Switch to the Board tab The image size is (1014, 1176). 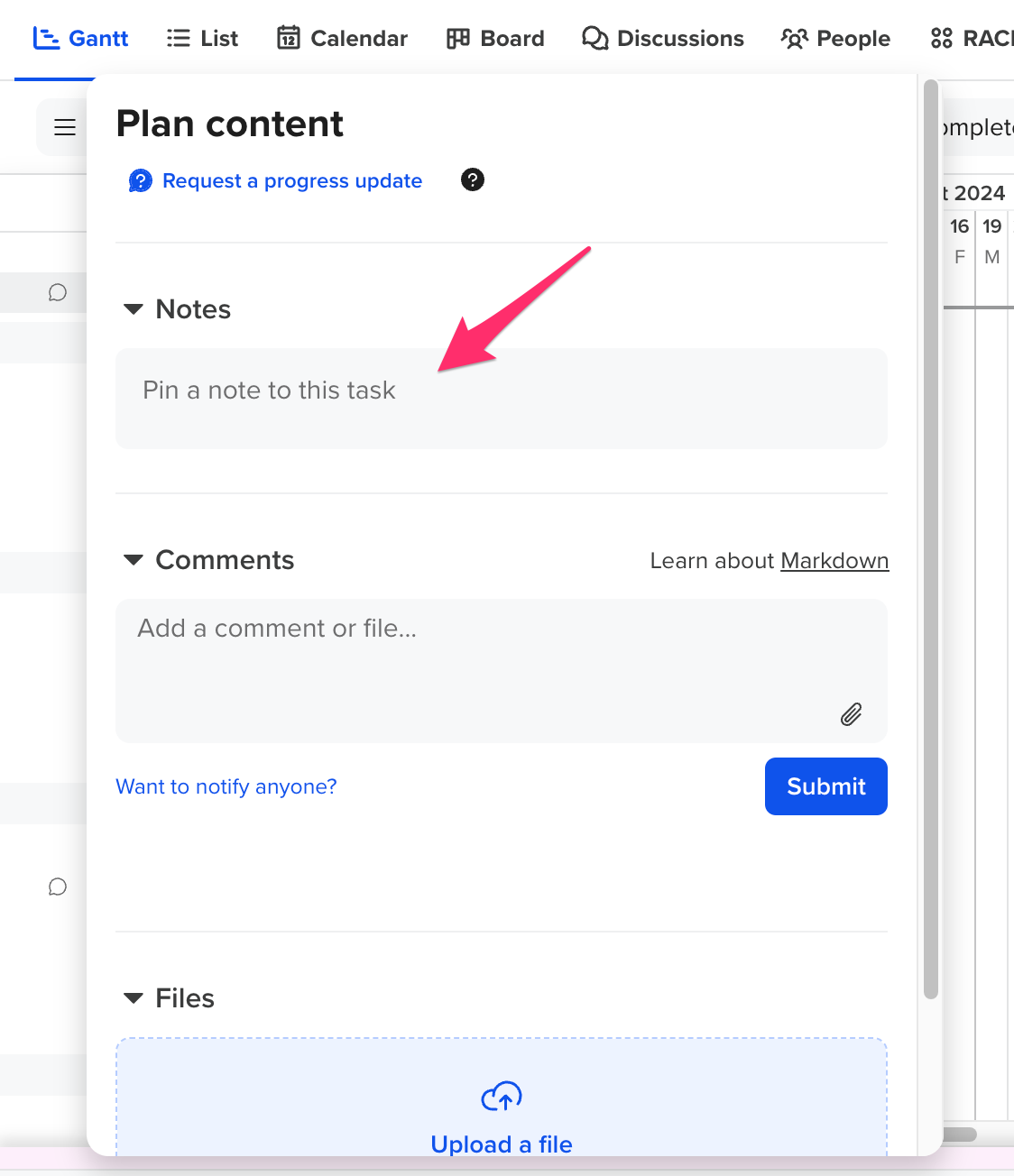[x=495, y=38]
